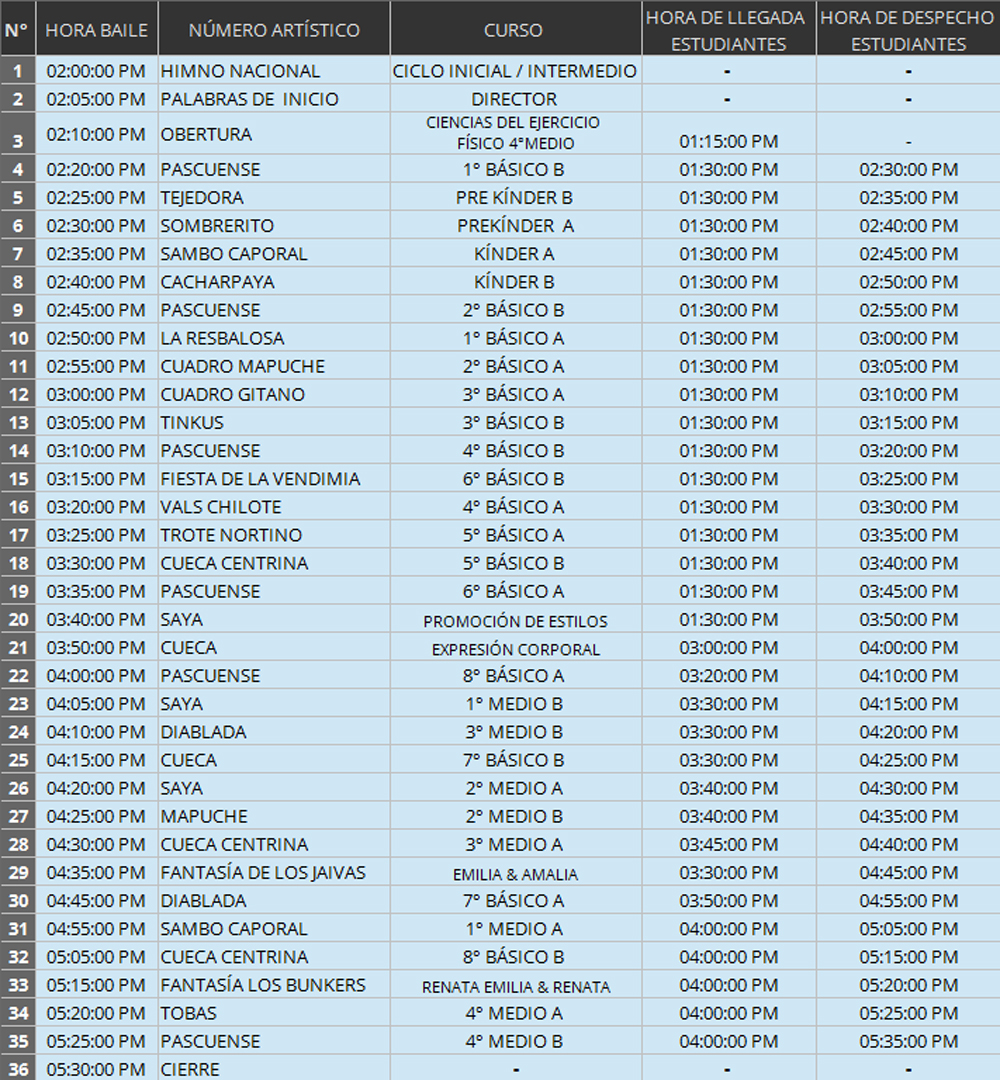
Task: Select the '04:00:00 PM' dispatch cell
Action: [x=908, y=647]
